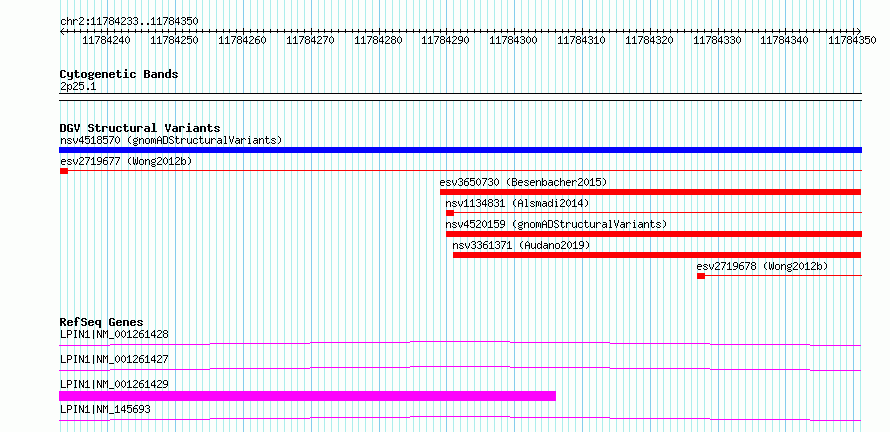Image resolution: width=890 pixels, height=432 pixels.
Task: Click ruler tick label 11784330
Action: [717, 40]
